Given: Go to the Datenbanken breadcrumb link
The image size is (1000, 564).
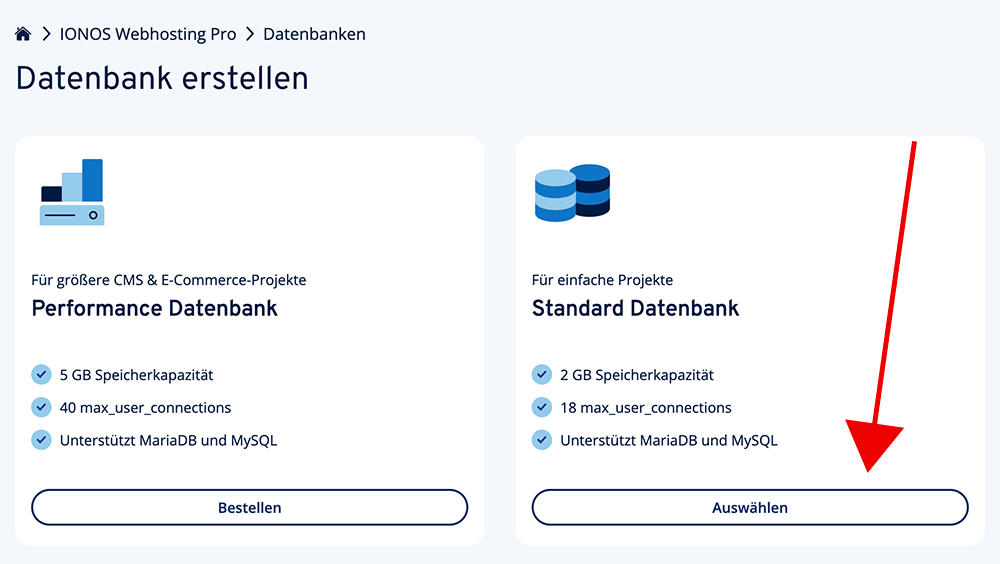Looking at the screenshot, I should pyautogui.click(x=314, y=34).
